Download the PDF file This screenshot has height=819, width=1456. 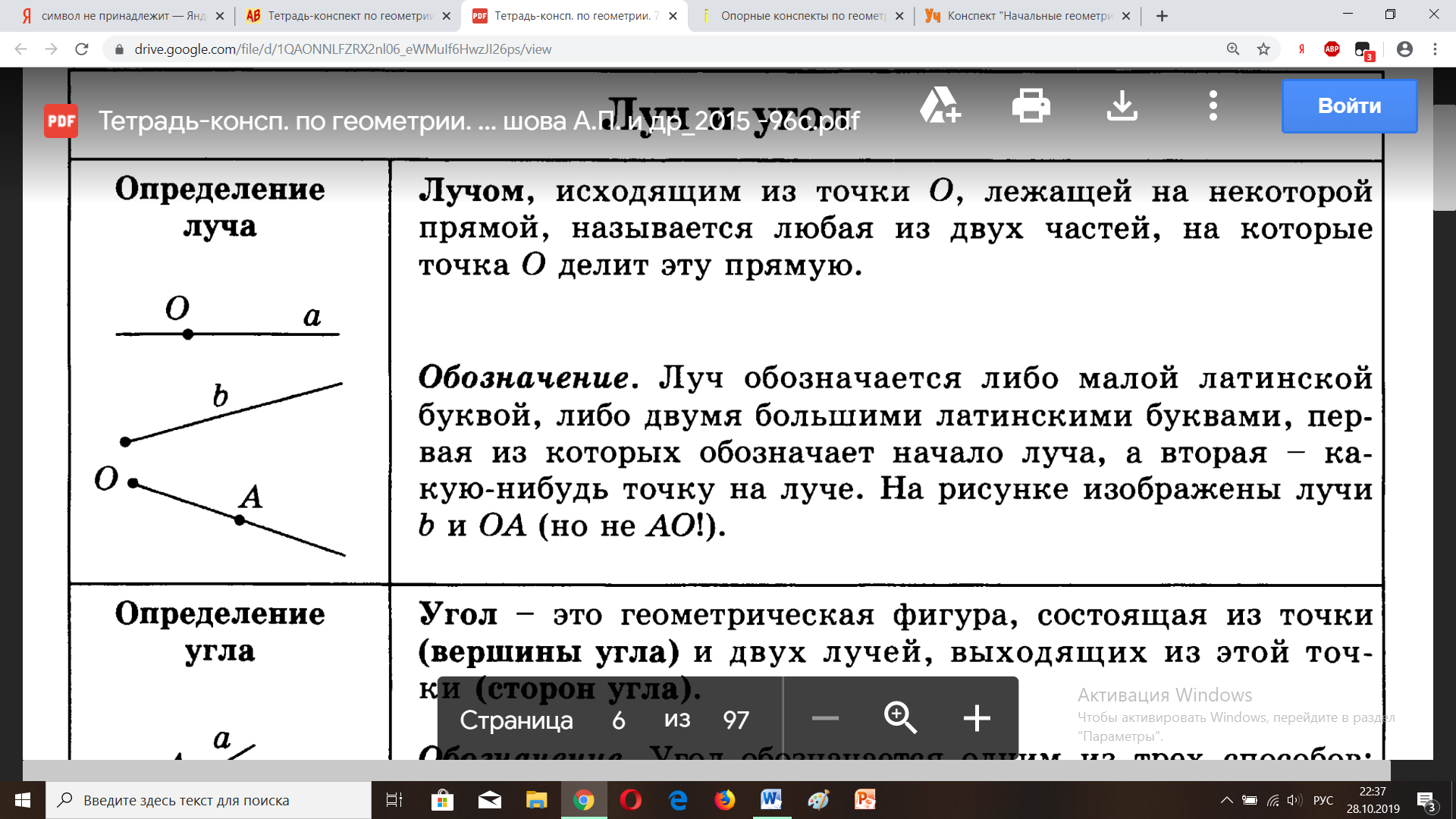(1122, 105)
